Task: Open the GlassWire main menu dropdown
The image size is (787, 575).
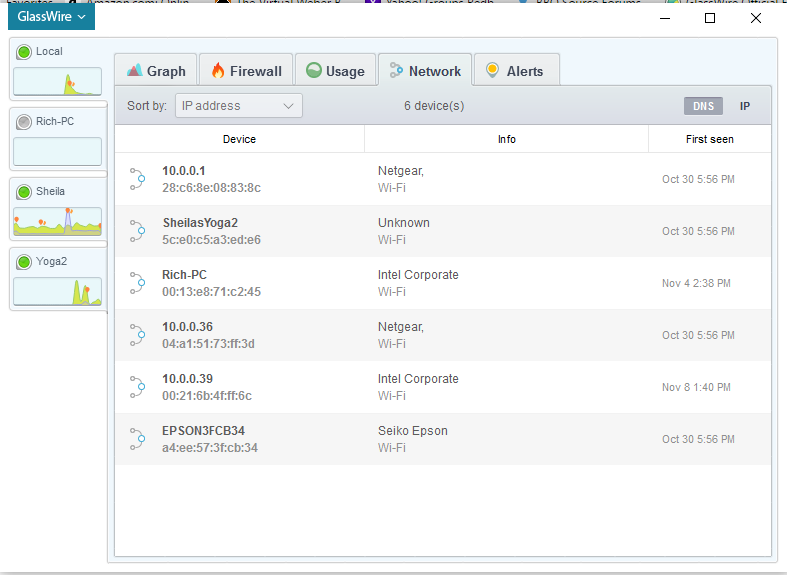Action: [51, 16]
